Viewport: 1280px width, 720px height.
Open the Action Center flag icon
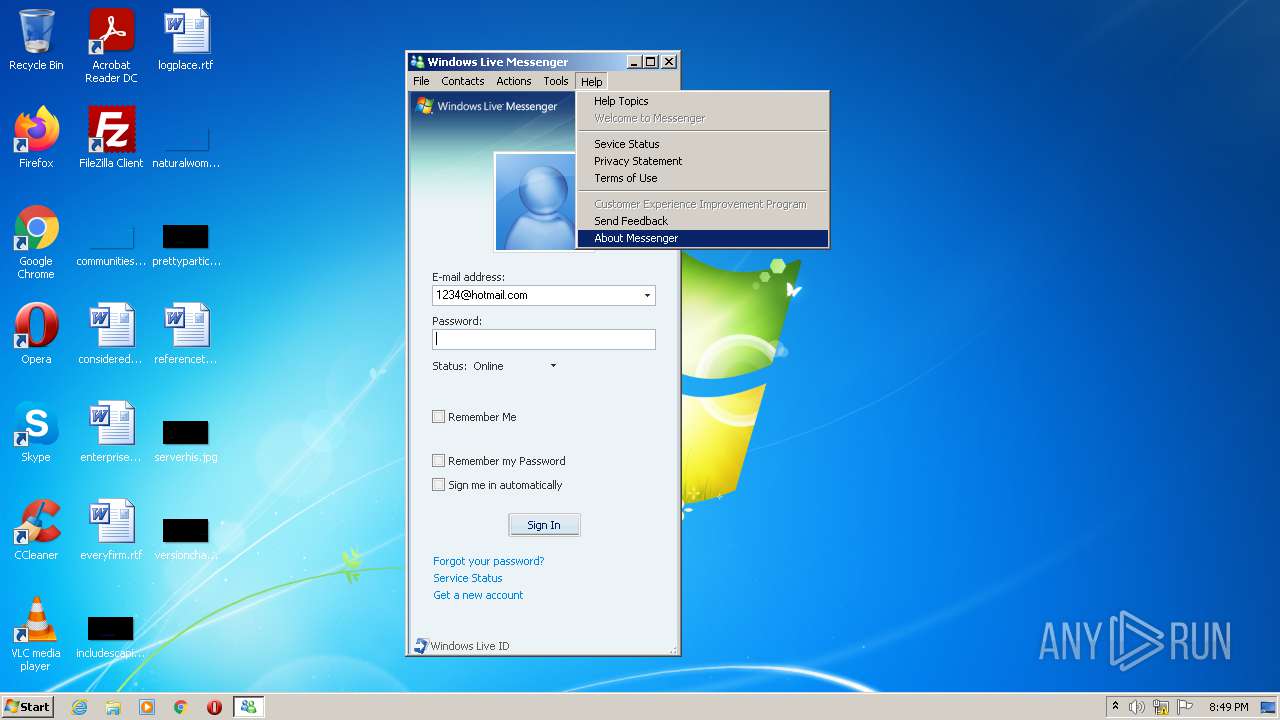pos(1185,707)
